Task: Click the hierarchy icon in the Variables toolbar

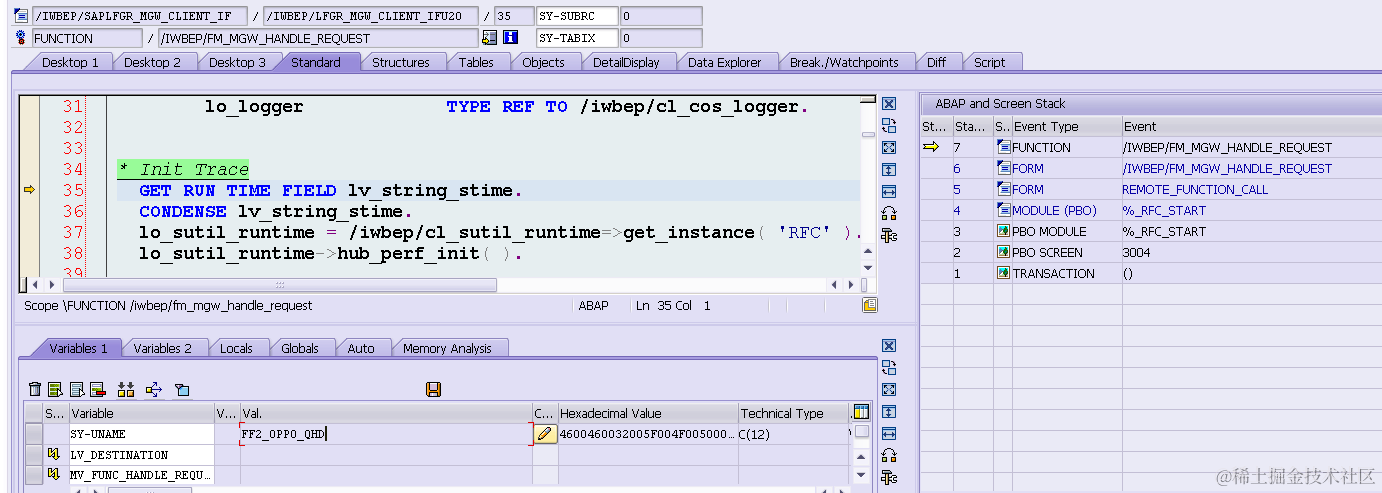Action: [x=154, y=389]
